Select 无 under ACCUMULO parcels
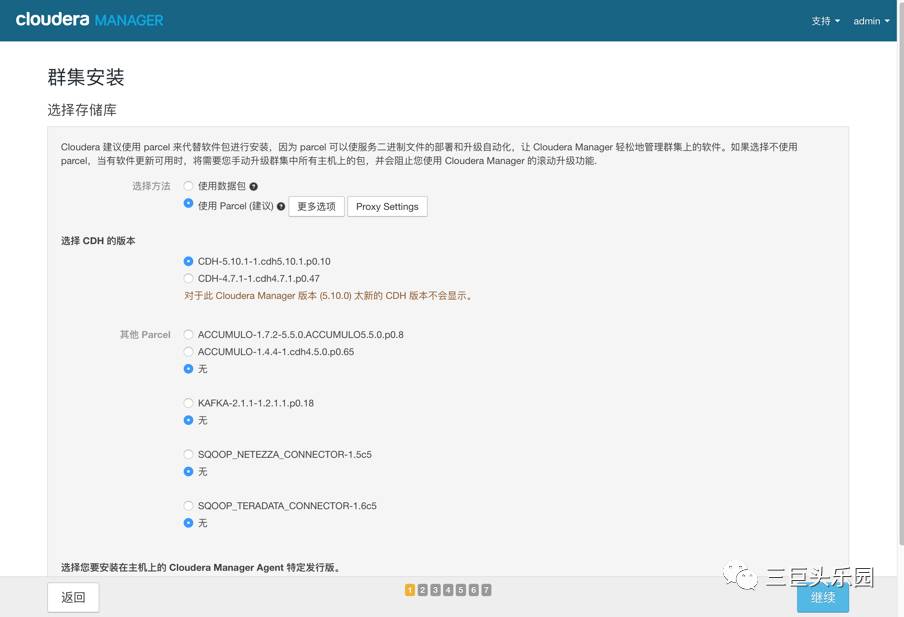This screenshot has height=617, width=904. [188, 368]
